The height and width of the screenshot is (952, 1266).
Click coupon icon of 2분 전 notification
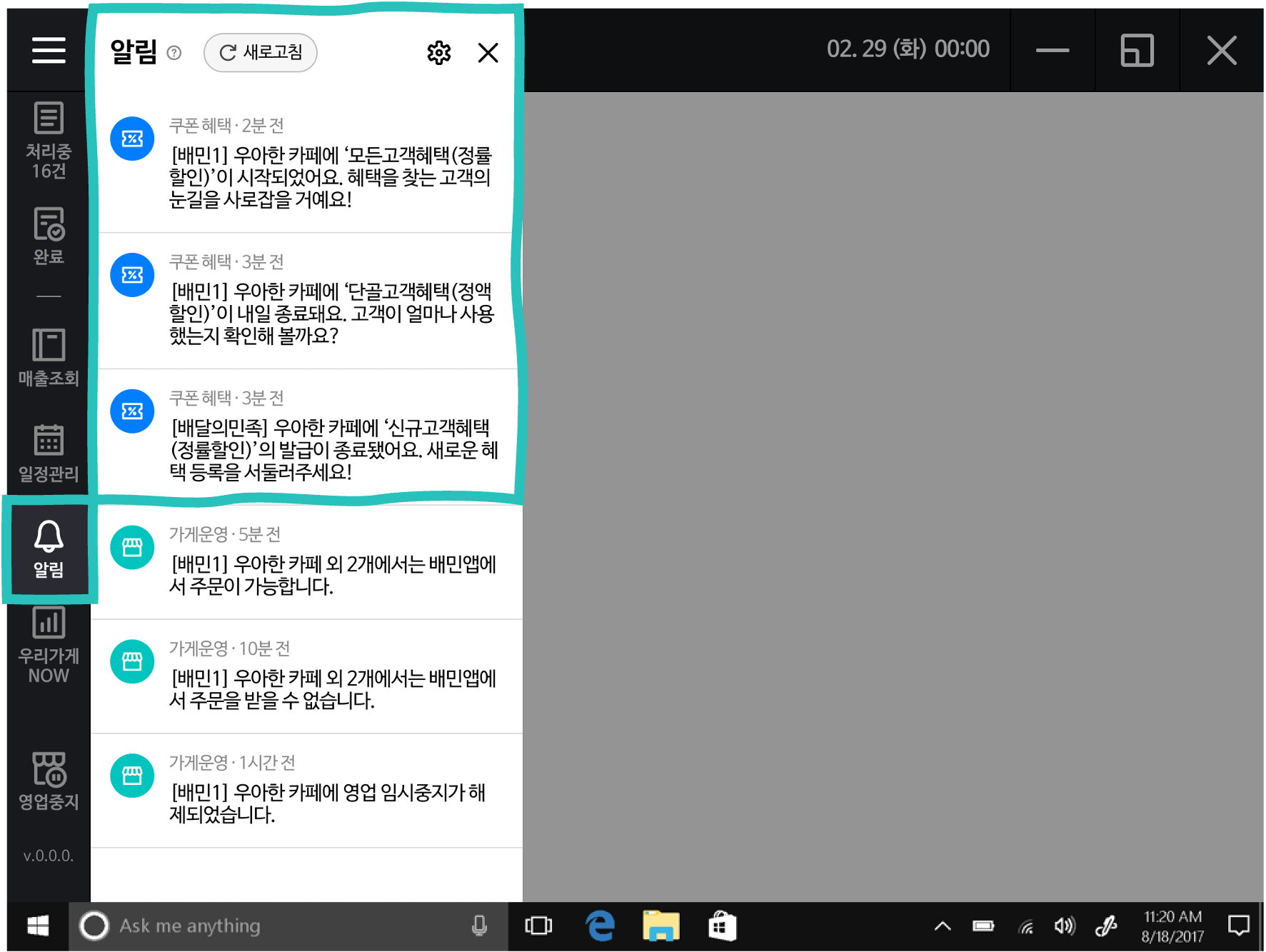pos(132,139)
